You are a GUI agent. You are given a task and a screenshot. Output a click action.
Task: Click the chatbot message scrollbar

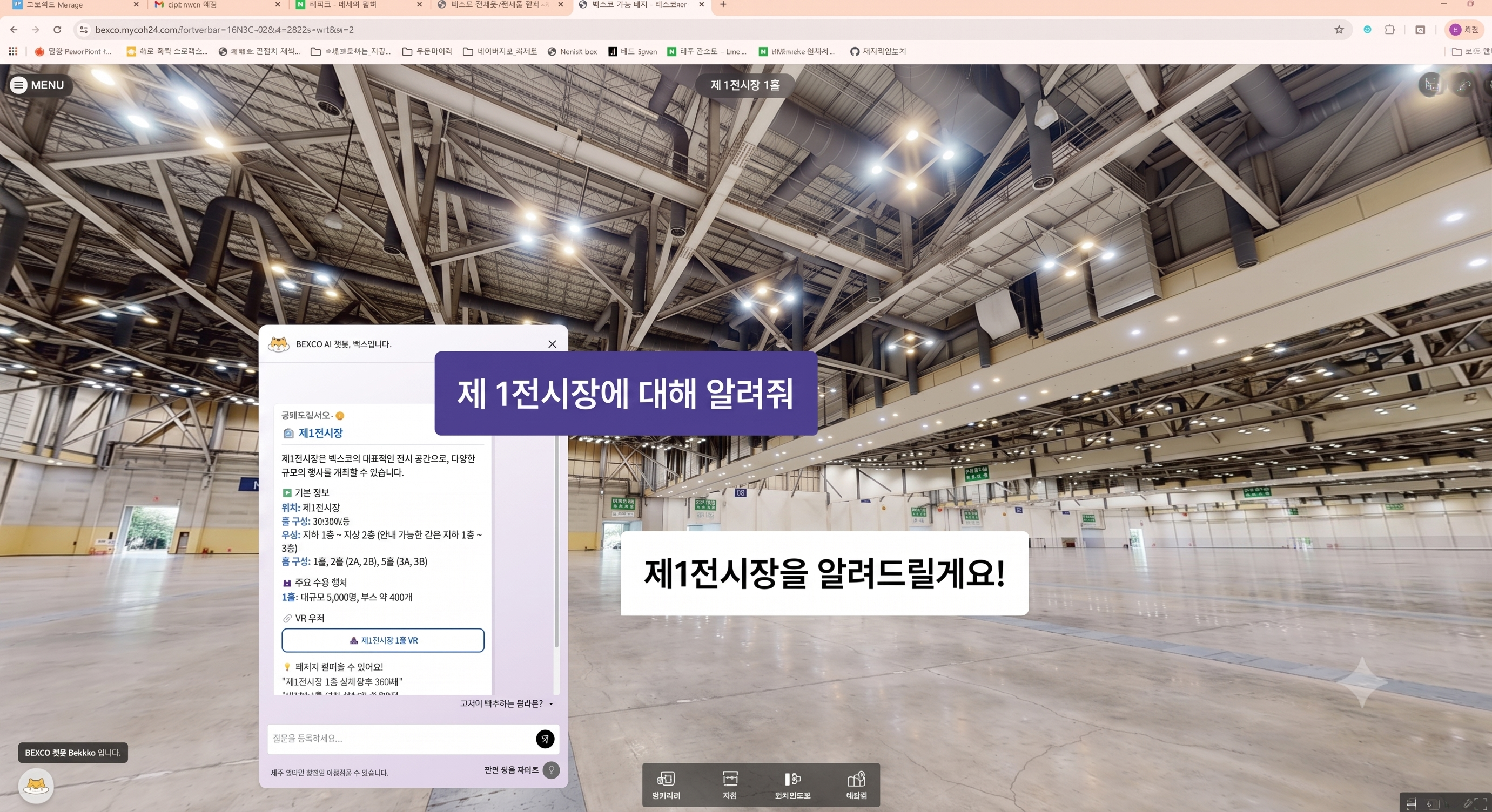(x=556, y=541)
